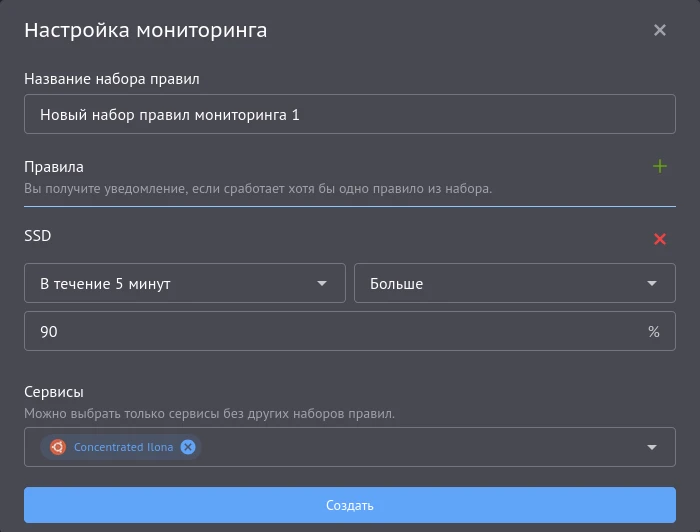The height and width of the screenshot is (532, 700).
Task: Edit the rule set name field
Action: (x=350, y=114)
